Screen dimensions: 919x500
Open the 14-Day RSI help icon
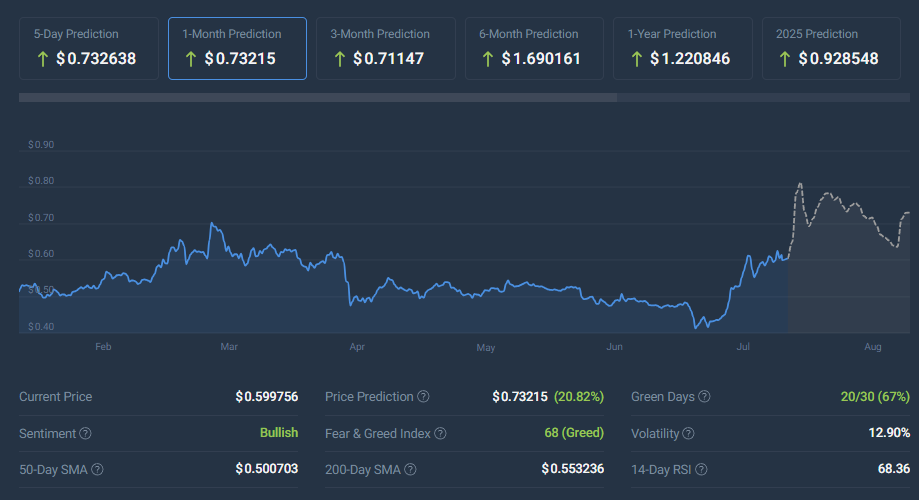pyautogui.click(x=701, y=470)
